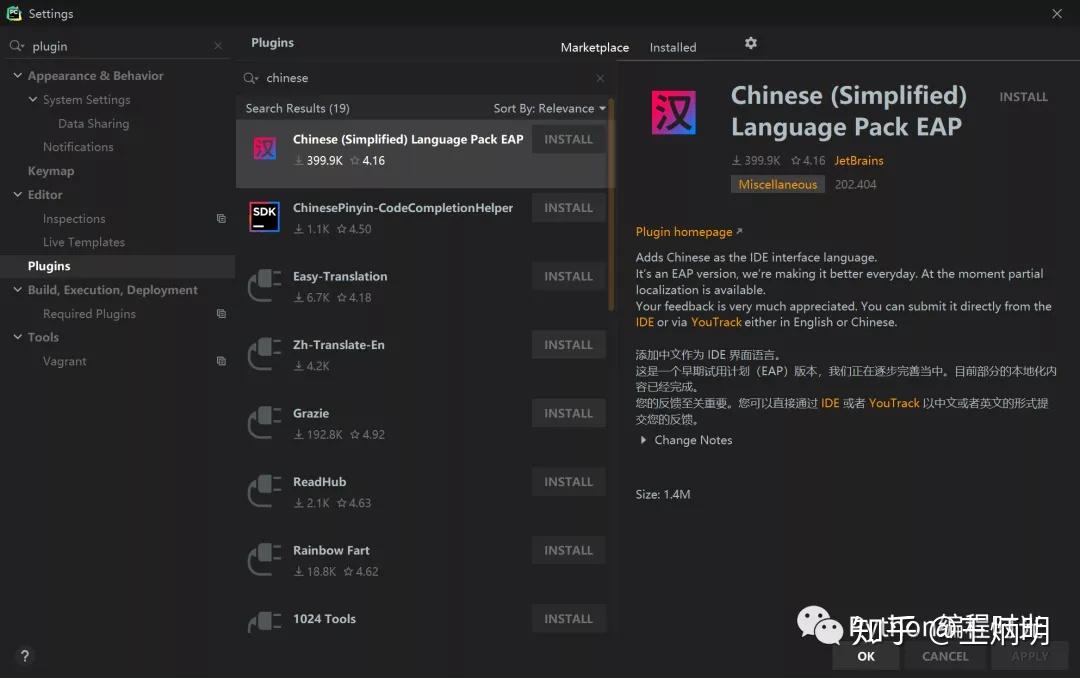Install the Grazie plugin

click(x=568, y=412)
